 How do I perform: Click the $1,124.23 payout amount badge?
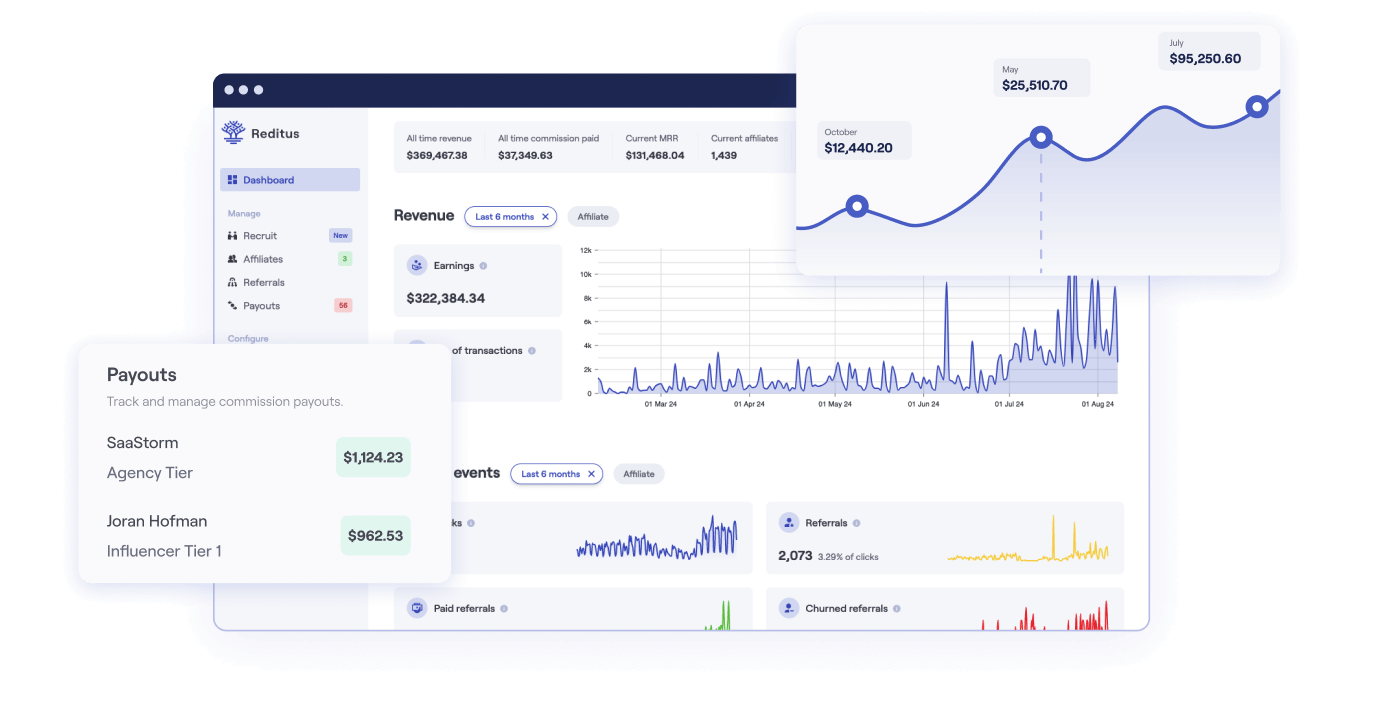pyautogui.click(x=373, y=457)
